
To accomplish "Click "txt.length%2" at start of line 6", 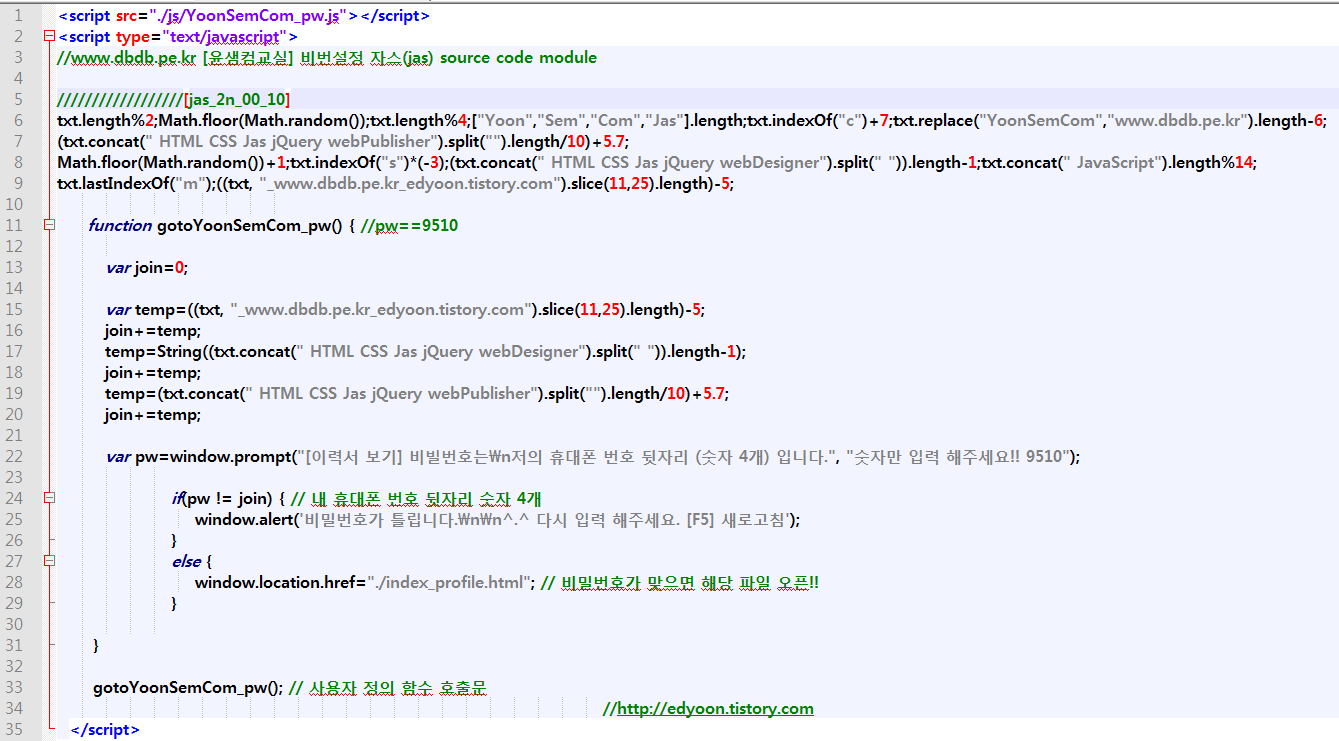I will tap(106, 121).
